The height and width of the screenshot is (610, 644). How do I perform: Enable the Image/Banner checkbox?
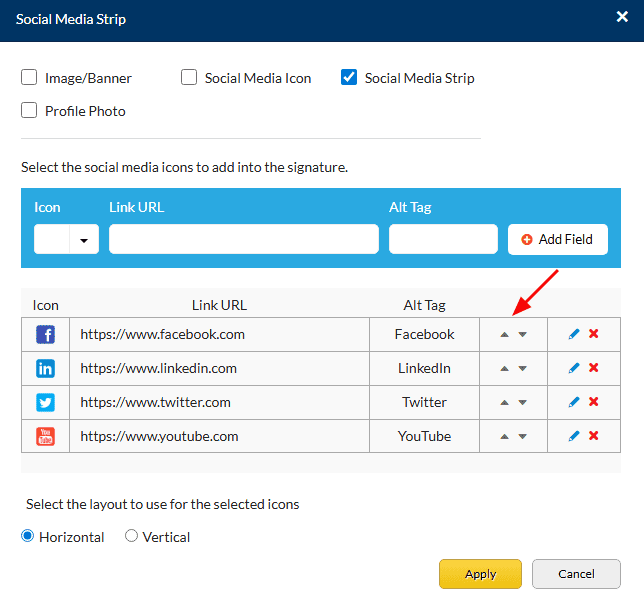point(29,78)
